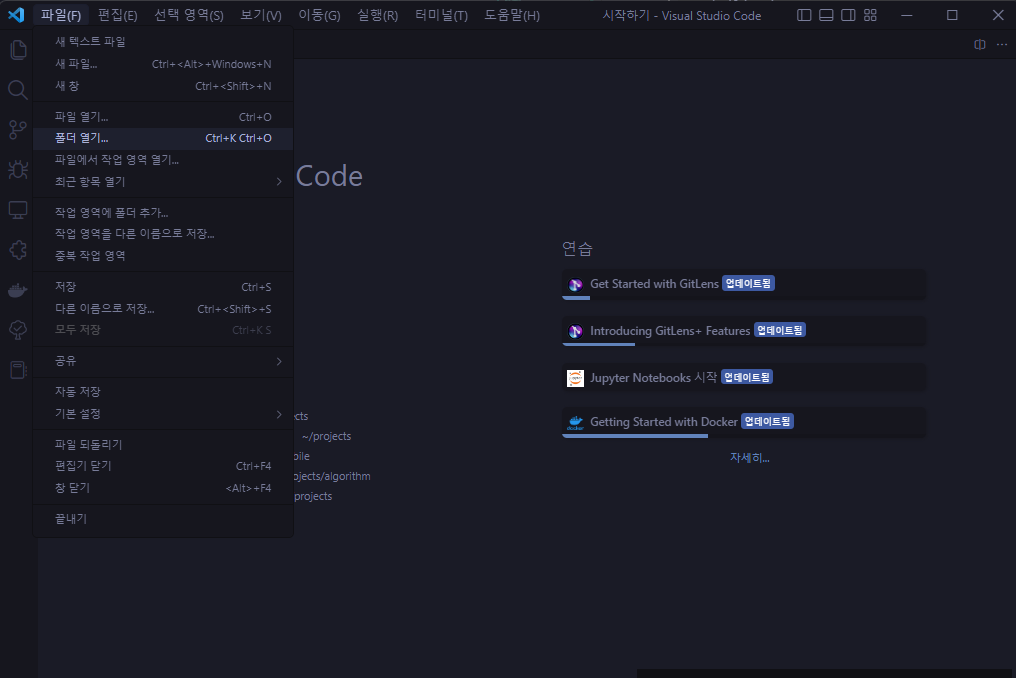Expand the 기본 설정 submenu

[x=163, y=414]
